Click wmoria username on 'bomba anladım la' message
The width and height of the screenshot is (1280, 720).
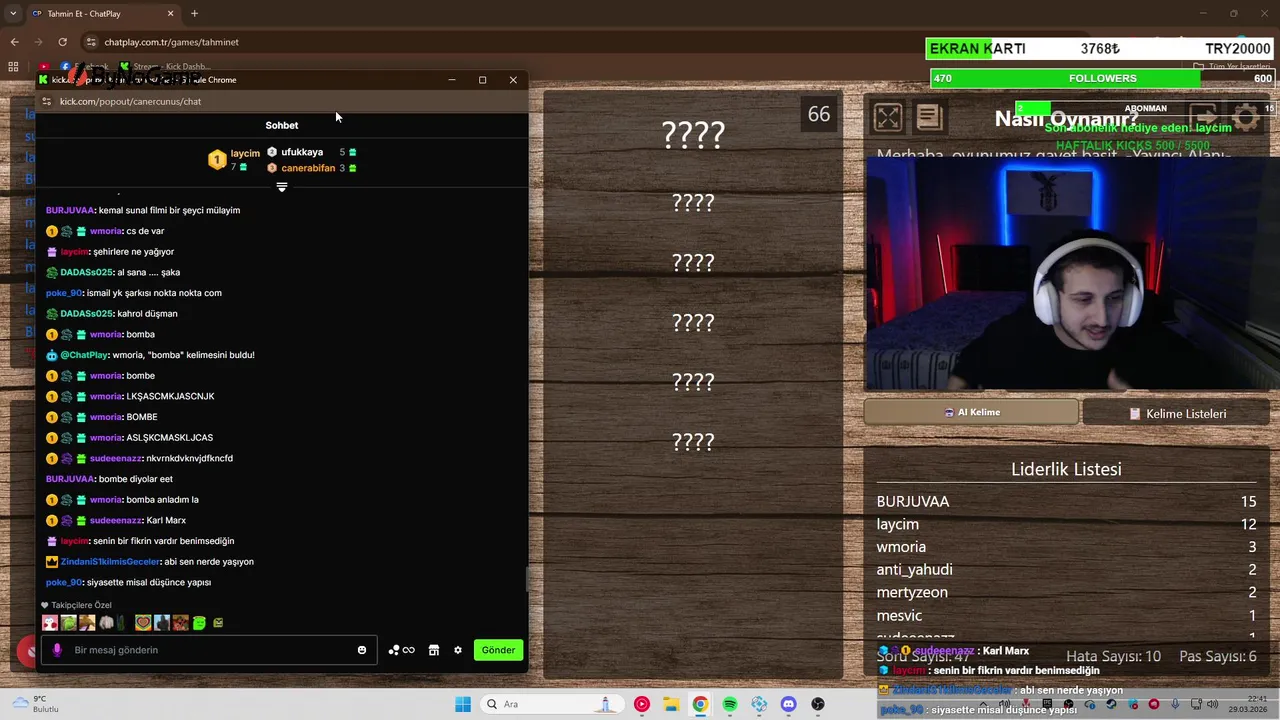(x=106, y=499)
